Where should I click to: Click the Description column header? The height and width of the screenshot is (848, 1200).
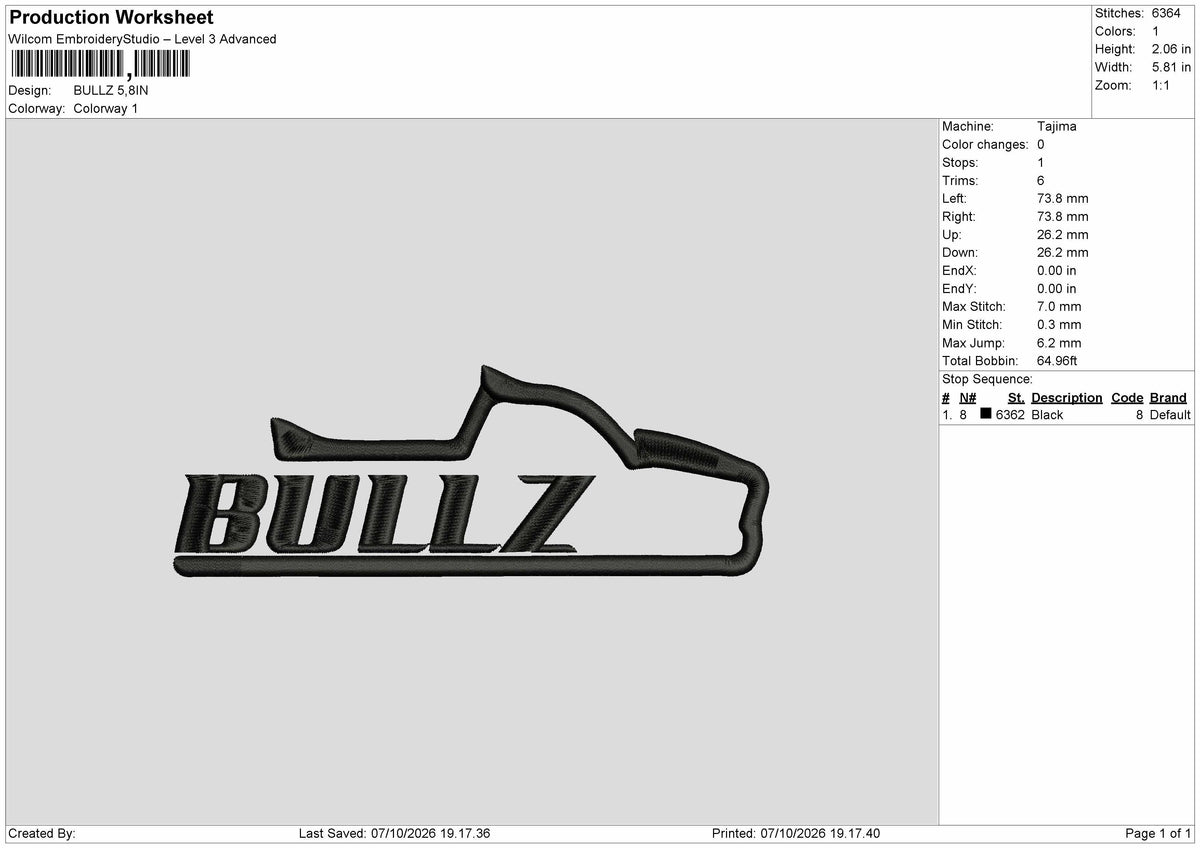pyautogui.click(x=1067, y=398)
